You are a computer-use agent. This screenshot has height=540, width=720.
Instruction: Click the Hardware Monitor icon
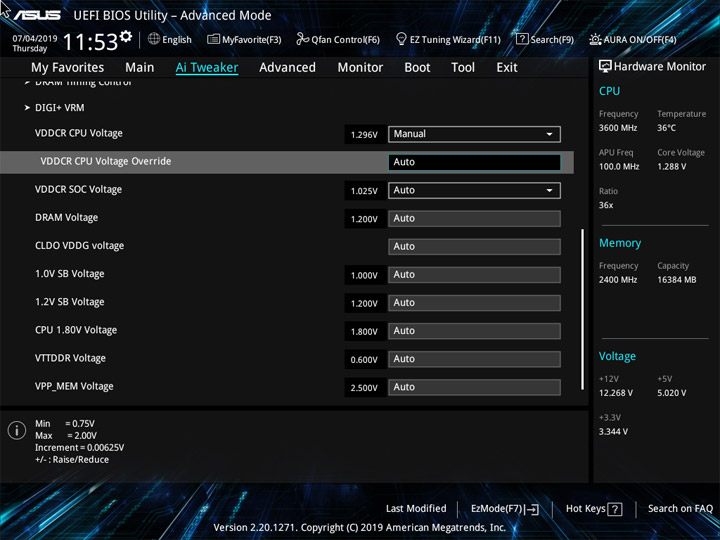coord(605,67)
